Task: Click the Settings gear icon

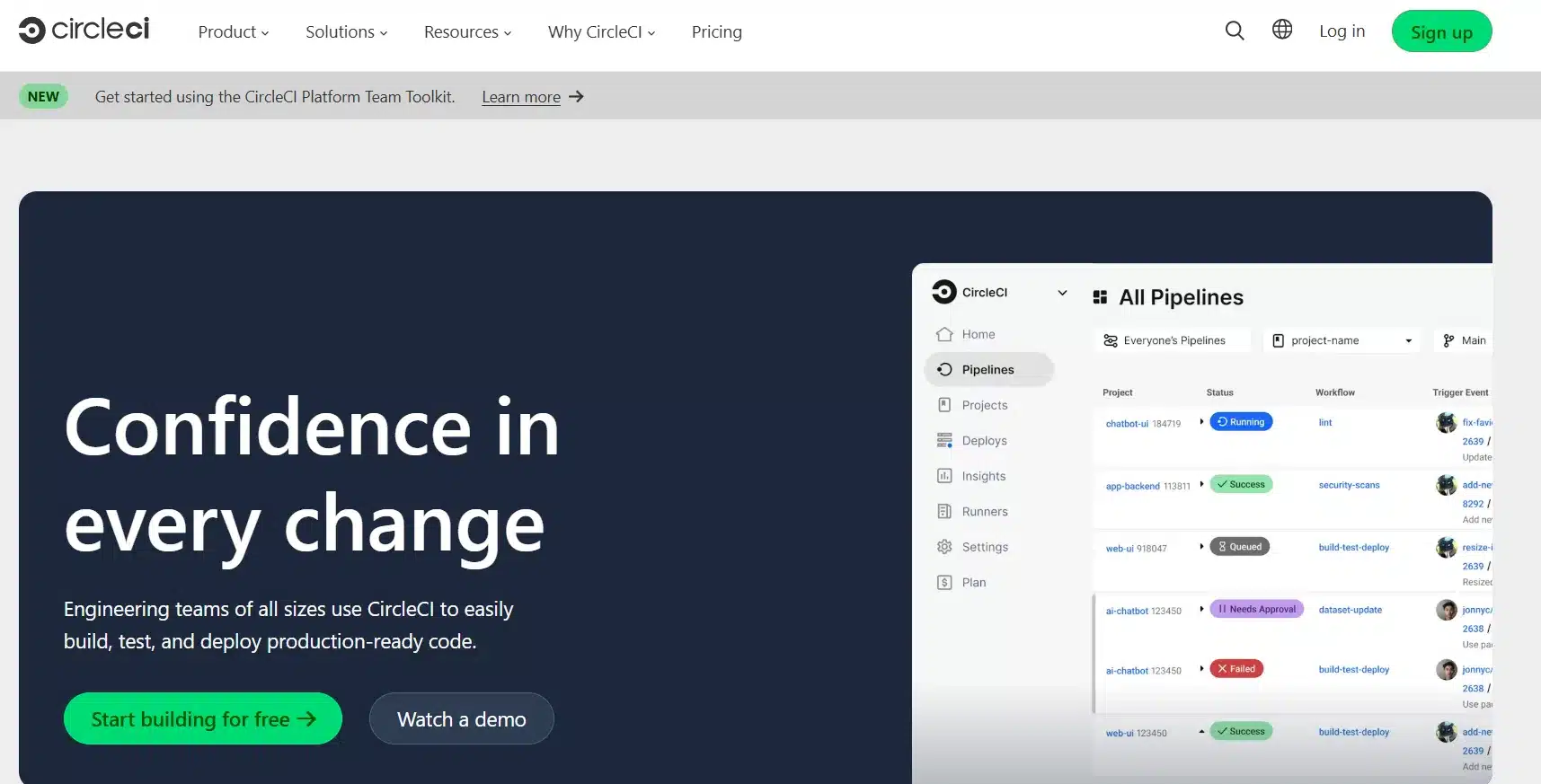Action: click(x=944, y=547)
